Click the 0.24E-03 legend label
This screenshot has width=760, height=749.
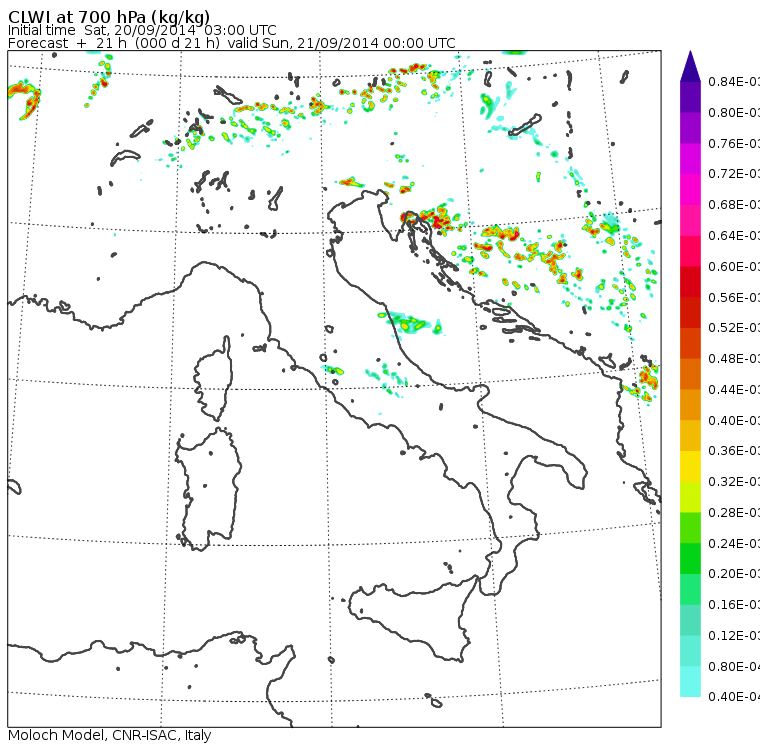pos(734,543)
